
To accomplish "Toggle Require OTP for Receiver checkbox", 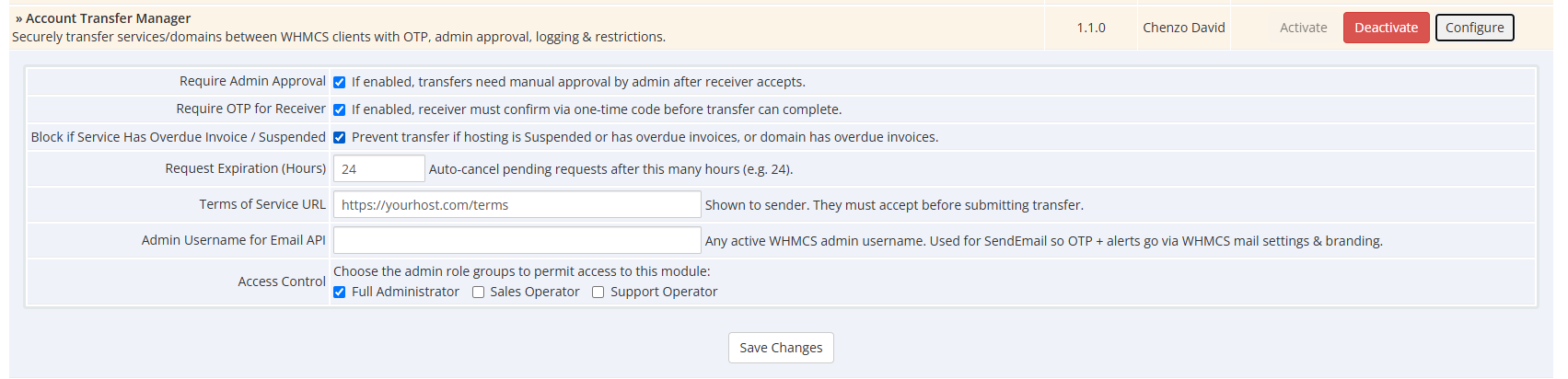I will 340,109.
